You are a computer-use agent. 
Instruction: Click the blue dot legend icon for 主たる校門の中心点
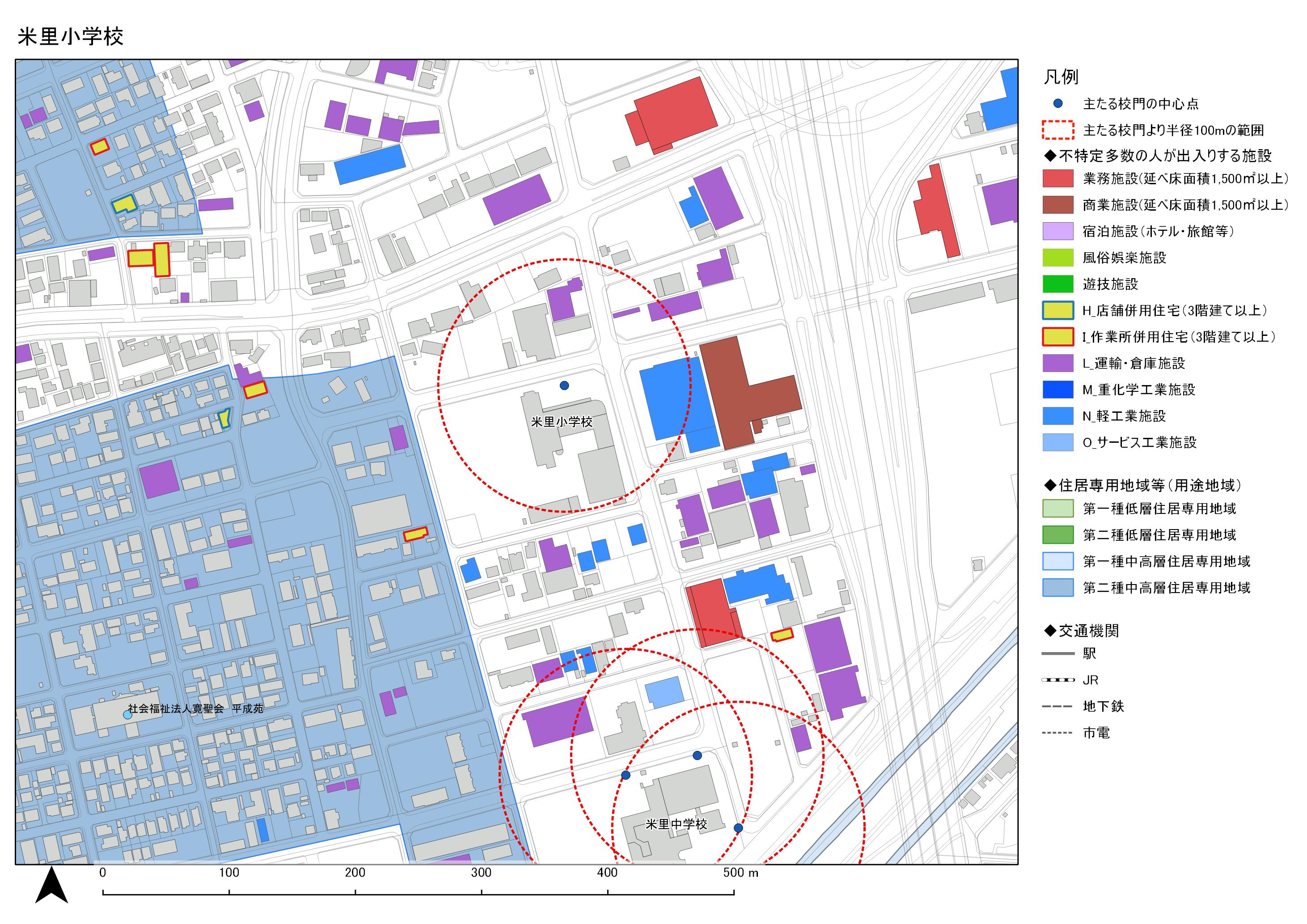coord(1057,104)
